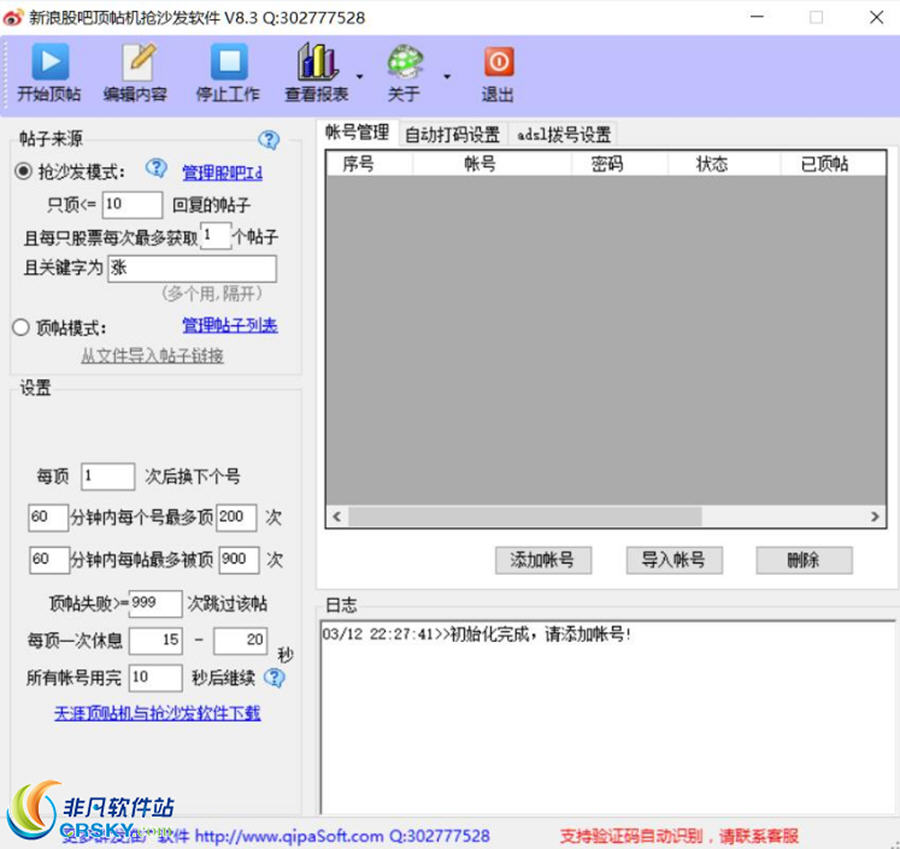Click the 停止工作 stop icon
The height and width of the screenshot is (849, 900).
click(x=229, y=61)
